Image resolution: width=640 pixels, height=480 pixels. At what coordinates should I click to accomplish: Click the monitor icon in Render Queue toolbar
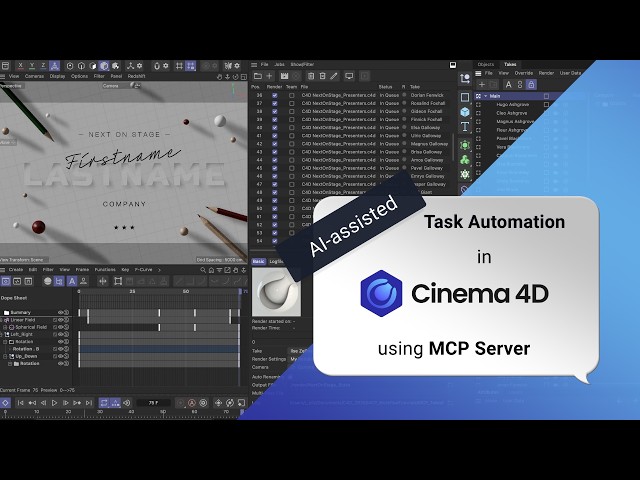click(349, 76)
